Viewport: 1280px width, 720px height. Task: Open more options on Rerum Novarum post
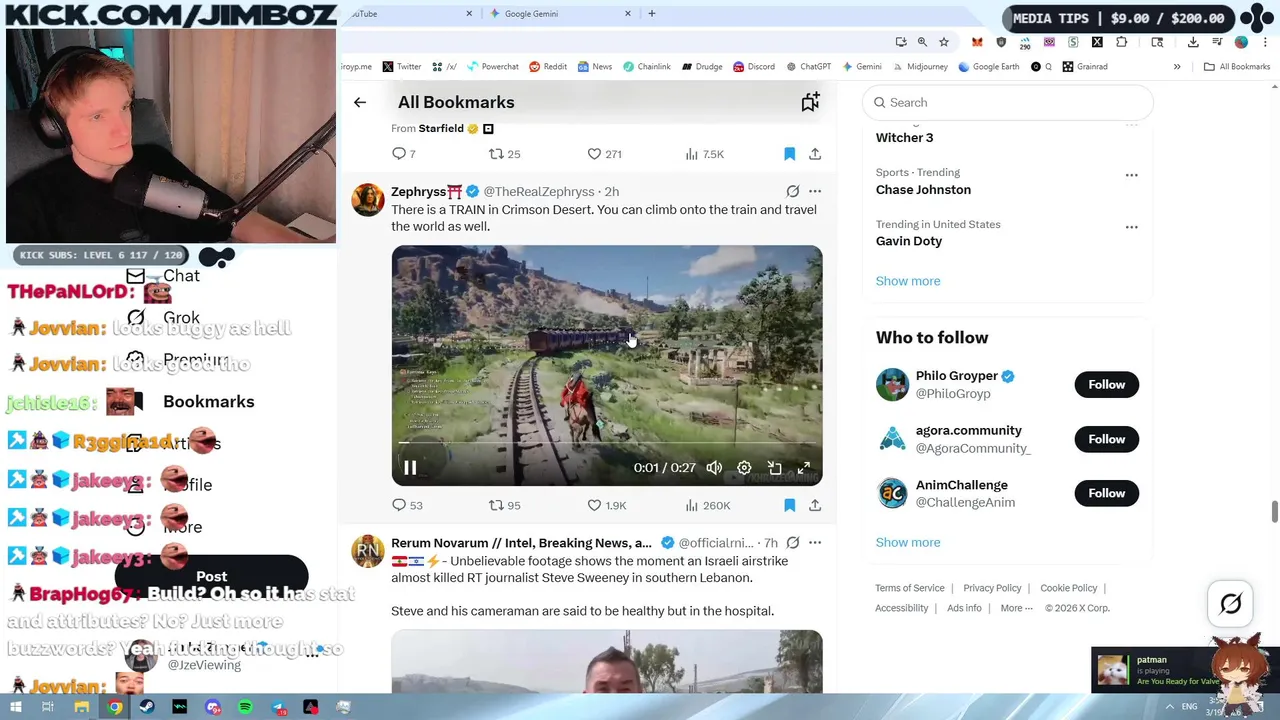(x=815, y=543)
